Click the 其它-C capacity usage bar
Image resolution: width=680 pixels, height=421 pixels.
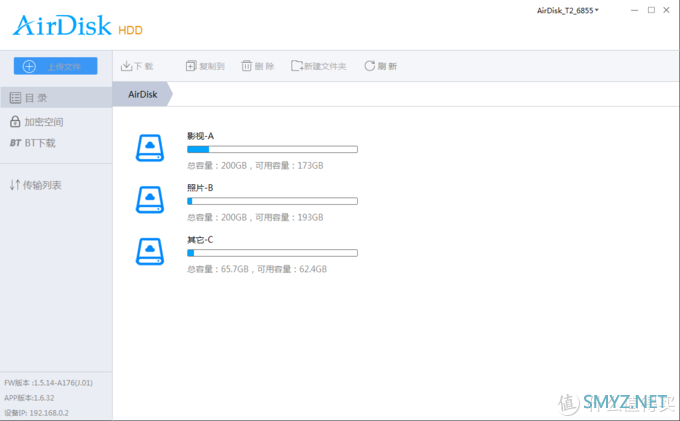coord(272,253)
